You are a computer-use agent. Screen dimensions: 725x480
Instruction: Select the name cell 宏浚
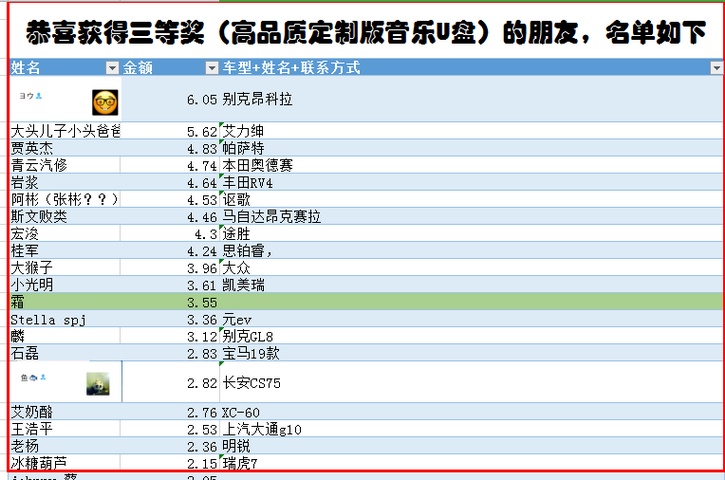(65, 234)
